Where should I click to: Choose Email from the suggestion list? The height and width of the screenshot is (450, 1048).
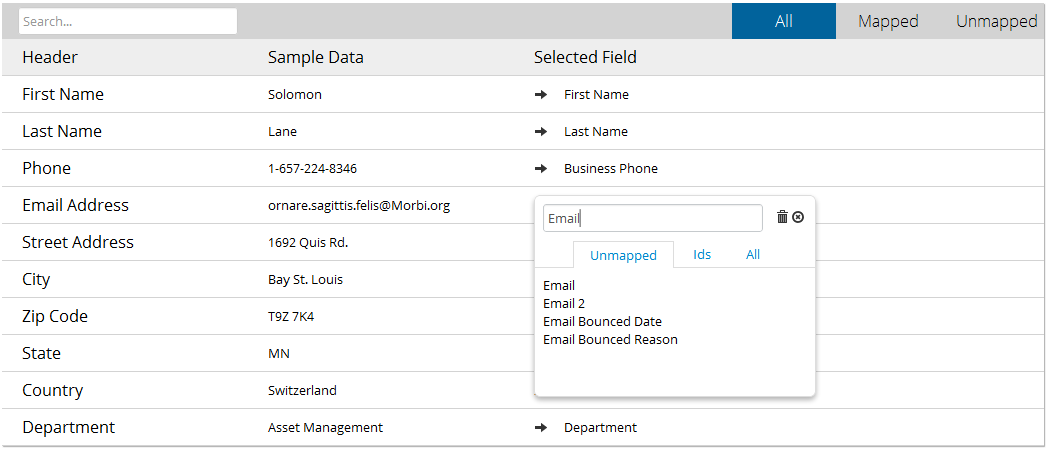click(559, 286)
